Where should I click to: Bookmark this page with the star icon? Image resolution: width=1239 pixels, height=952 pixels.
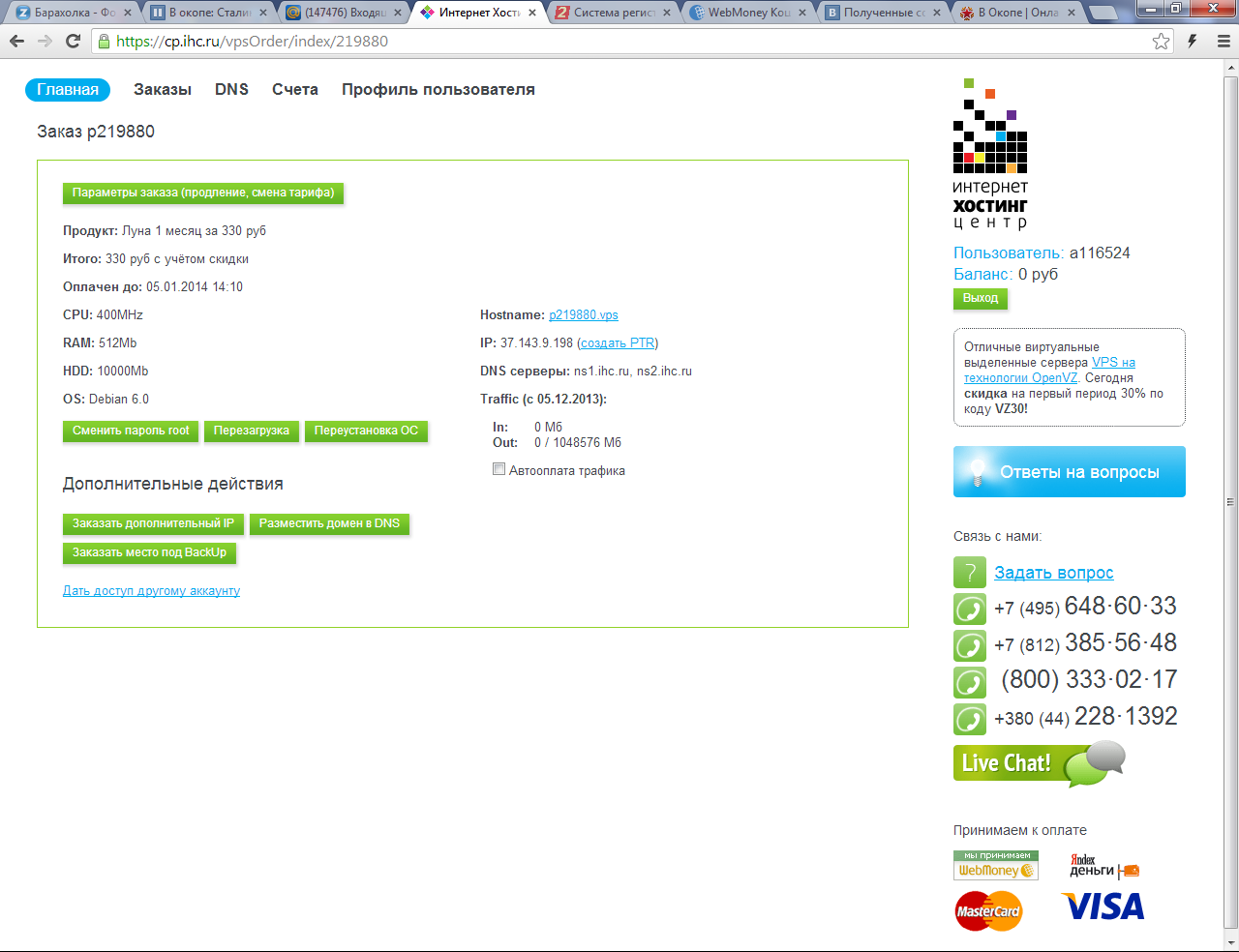tap(1162, 42)
